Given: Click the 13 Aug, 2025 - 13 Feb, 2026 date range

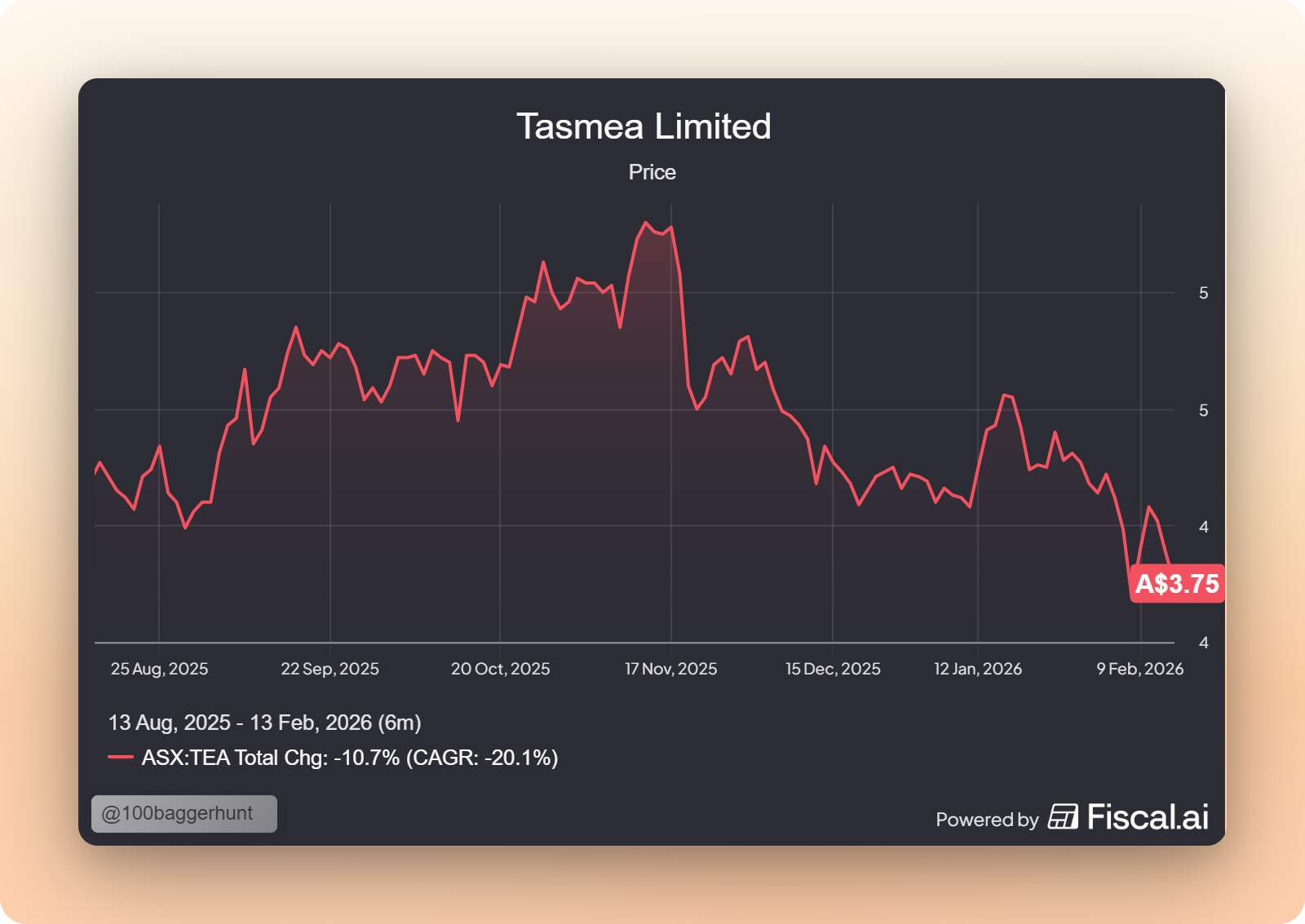Looking at the screenshot, I should click(264, 723).
